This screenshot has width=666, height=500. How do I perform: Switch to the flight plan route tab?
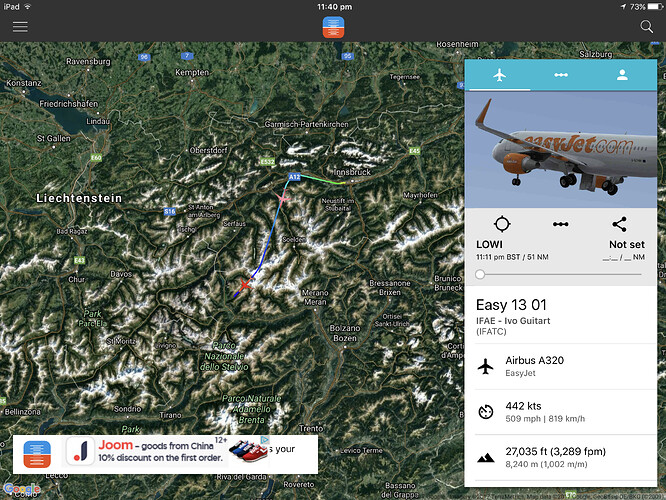(561, 75)
